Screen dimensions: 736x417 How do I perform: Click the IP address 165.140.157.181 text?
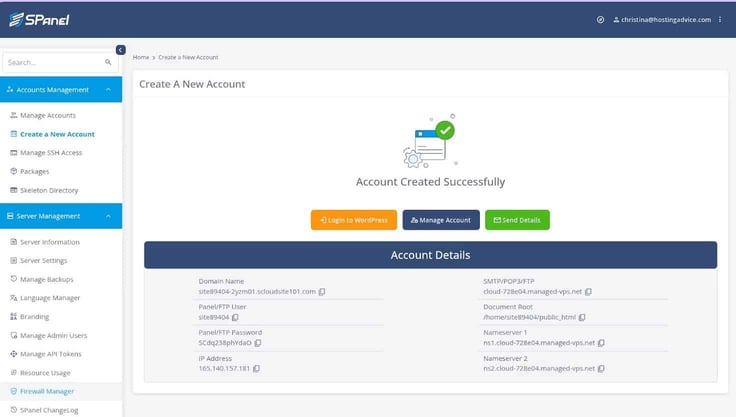[x=224, y=369]
